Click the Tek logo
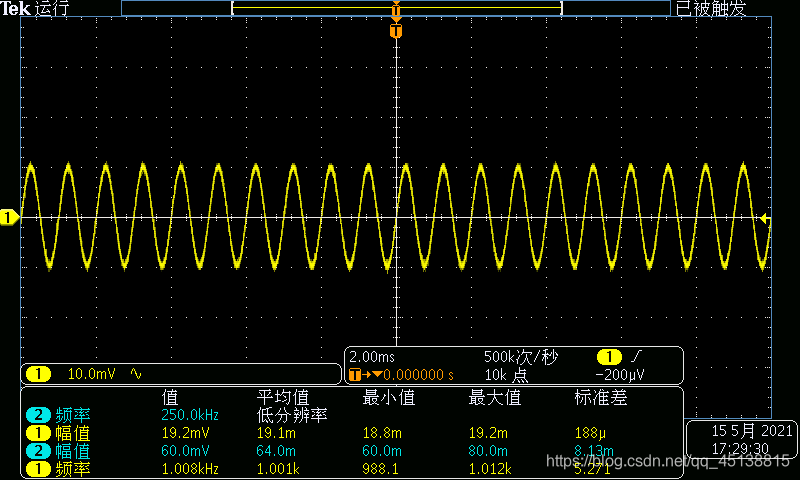Viewport: 800px width, 480px height. tap(15, 8)
